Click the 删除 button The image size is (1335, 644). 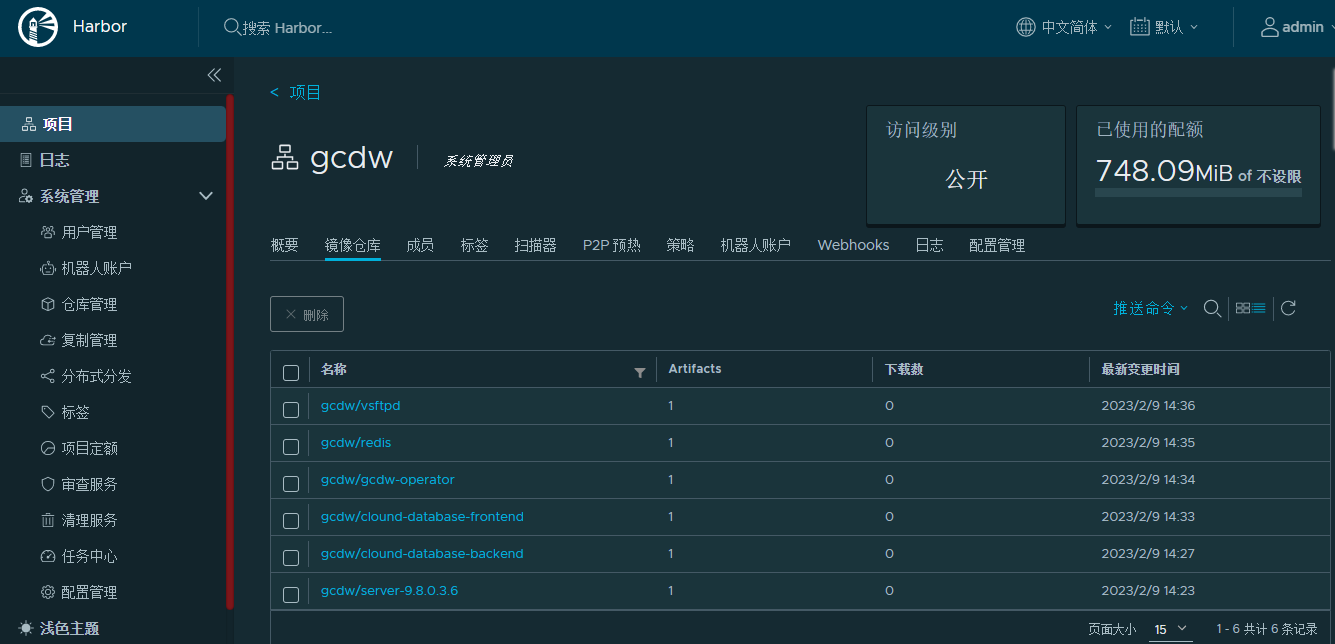coord(307,313)
